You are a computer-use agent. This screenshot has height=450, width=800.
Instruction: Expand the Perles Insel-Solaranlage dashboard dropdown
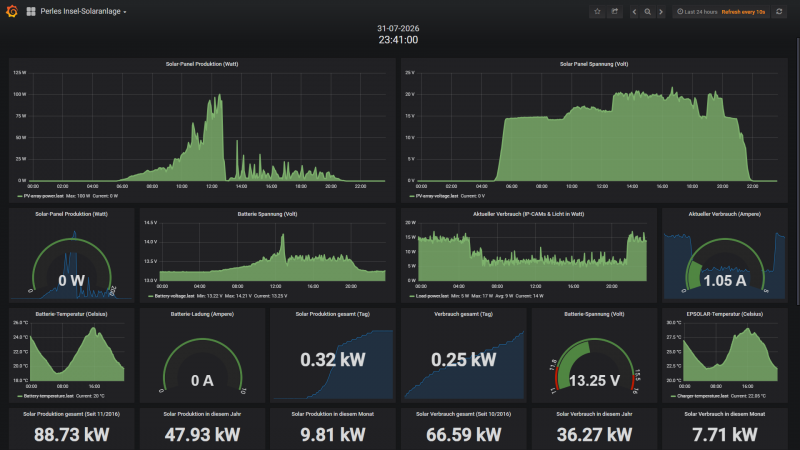tap(83, 11)
